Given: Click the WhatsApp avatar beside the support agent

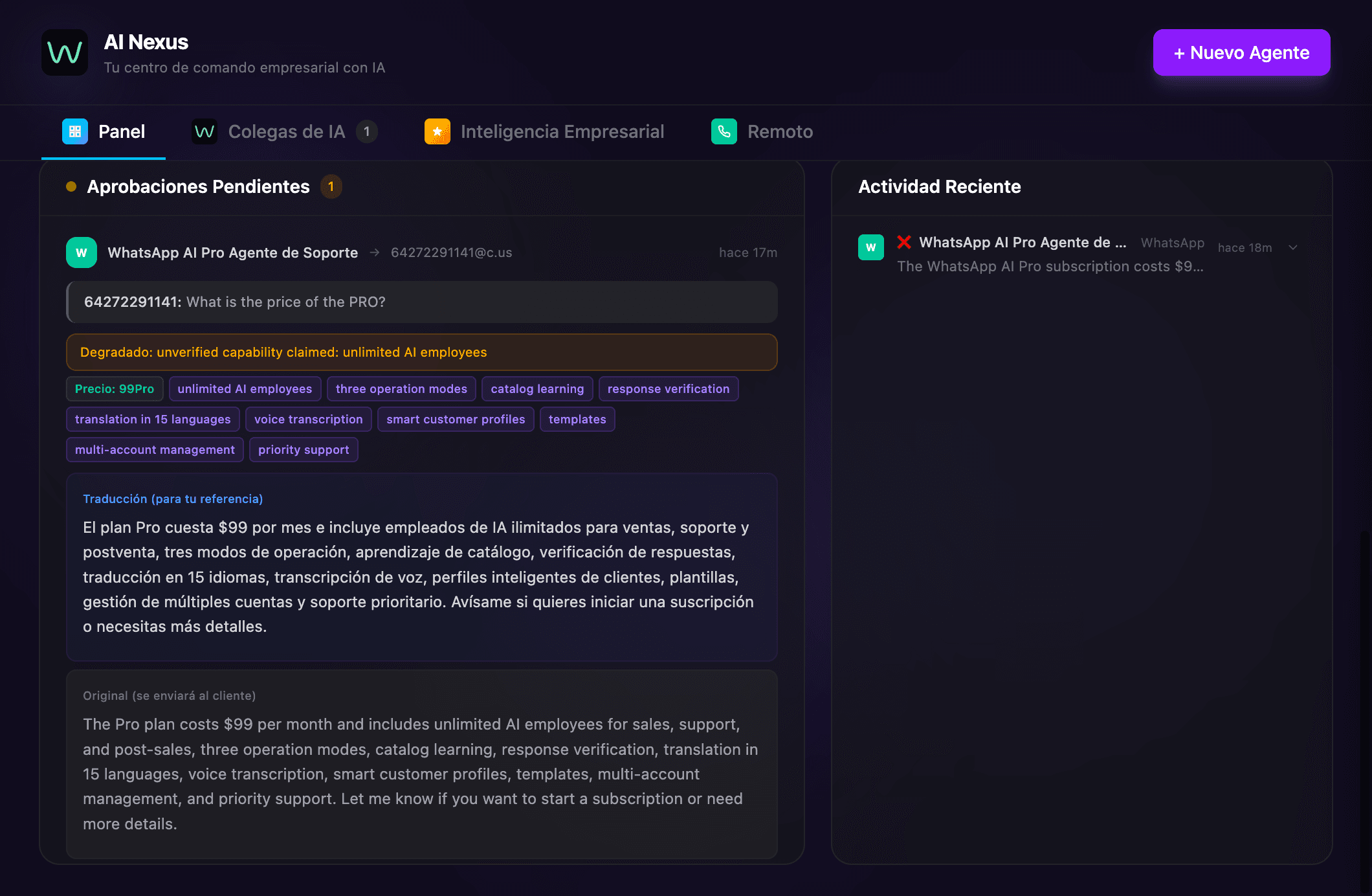Looking at the screenshot, I should coord(80,252).
